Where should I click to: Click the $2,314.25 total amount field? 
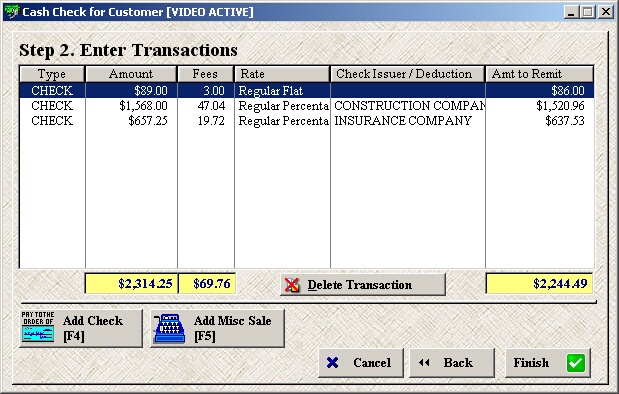[x=131, y=283]
